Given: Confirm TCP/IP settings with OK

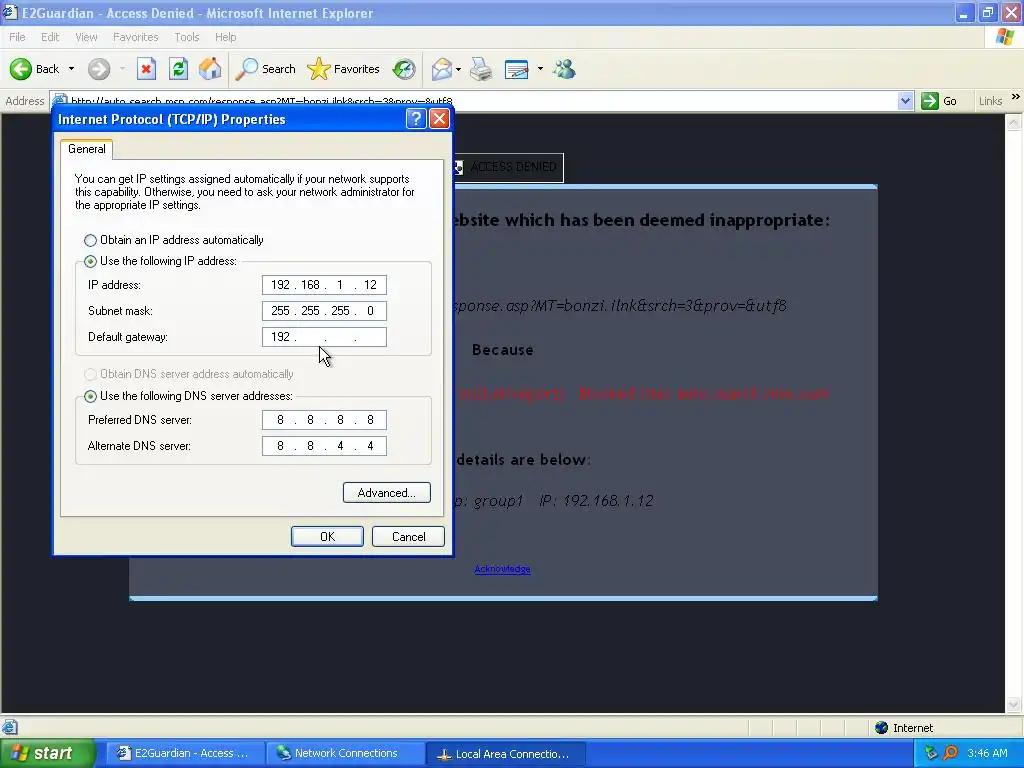Looking at the screenshot, I should (x=327, y=536).
